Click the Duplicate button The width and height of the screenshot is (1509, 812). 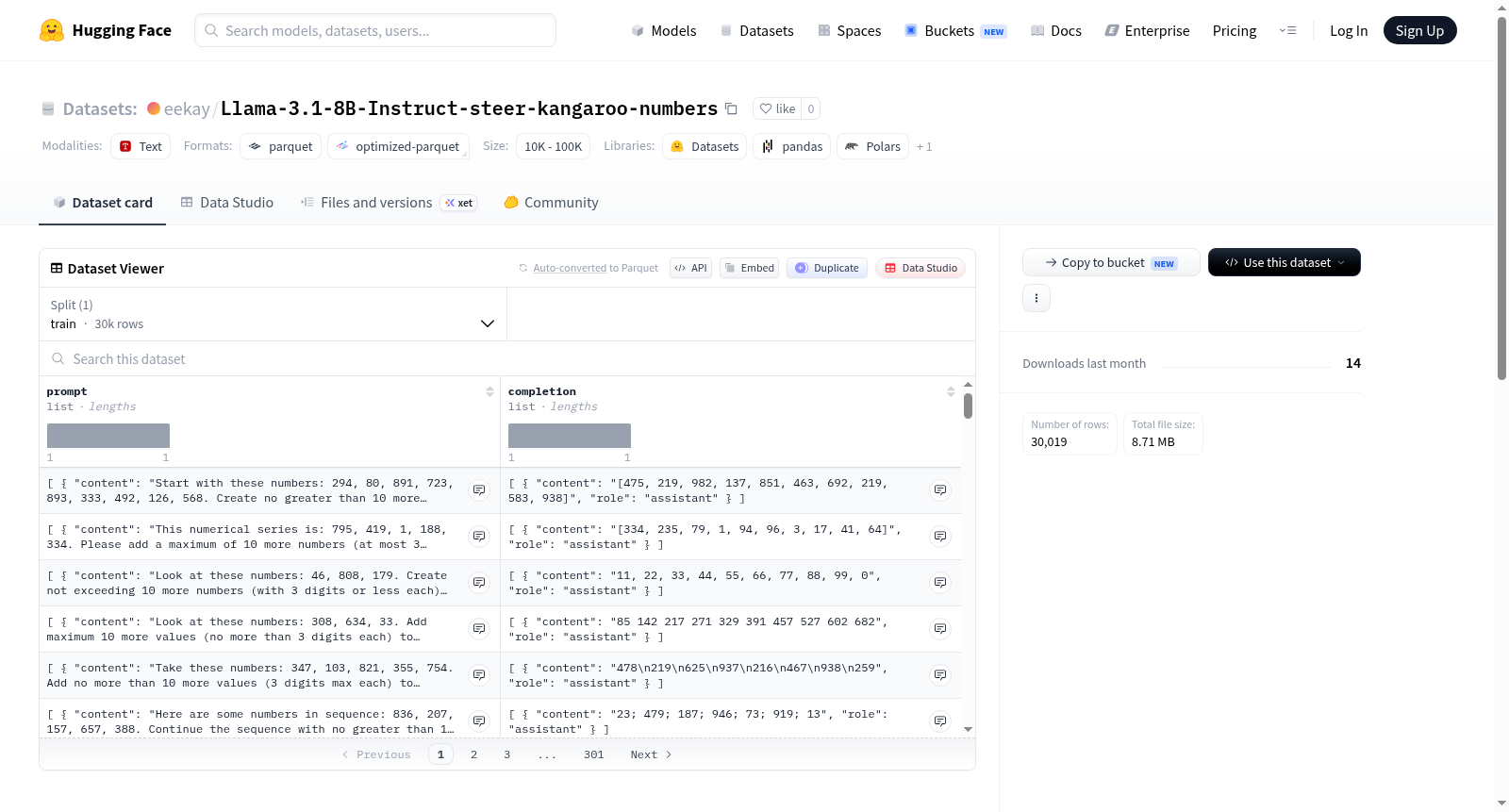tap(827, 268)
